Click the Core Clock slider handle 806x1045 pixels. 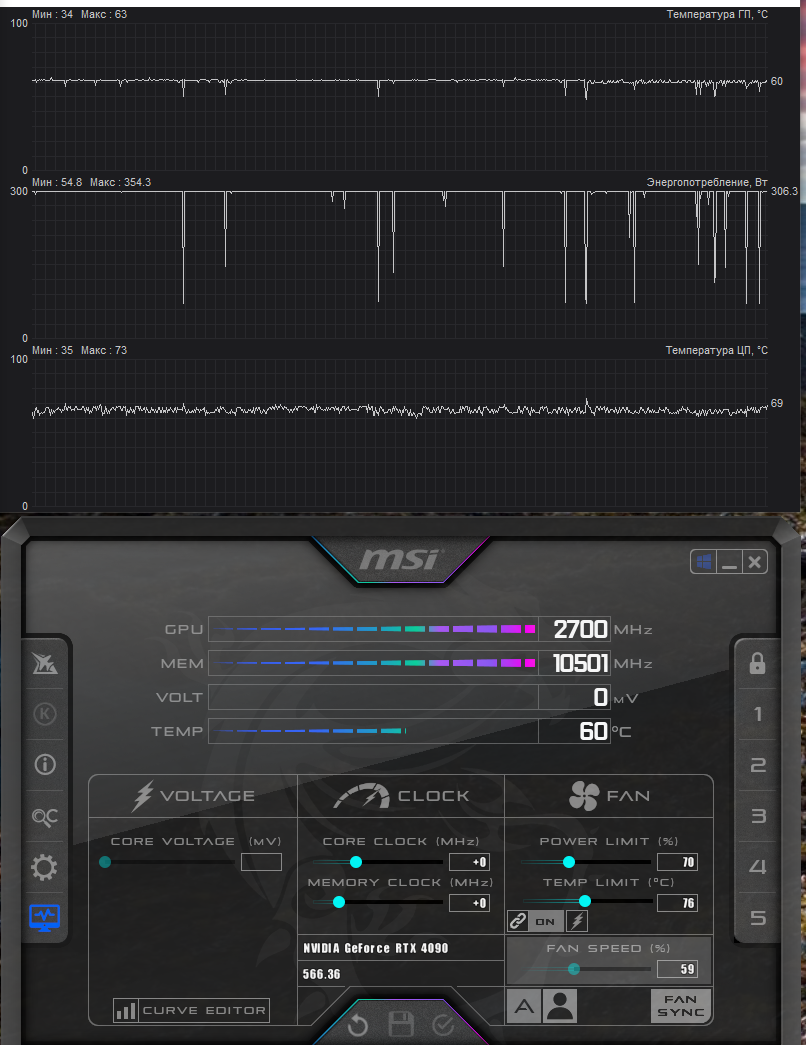click(x=356, y=862)
